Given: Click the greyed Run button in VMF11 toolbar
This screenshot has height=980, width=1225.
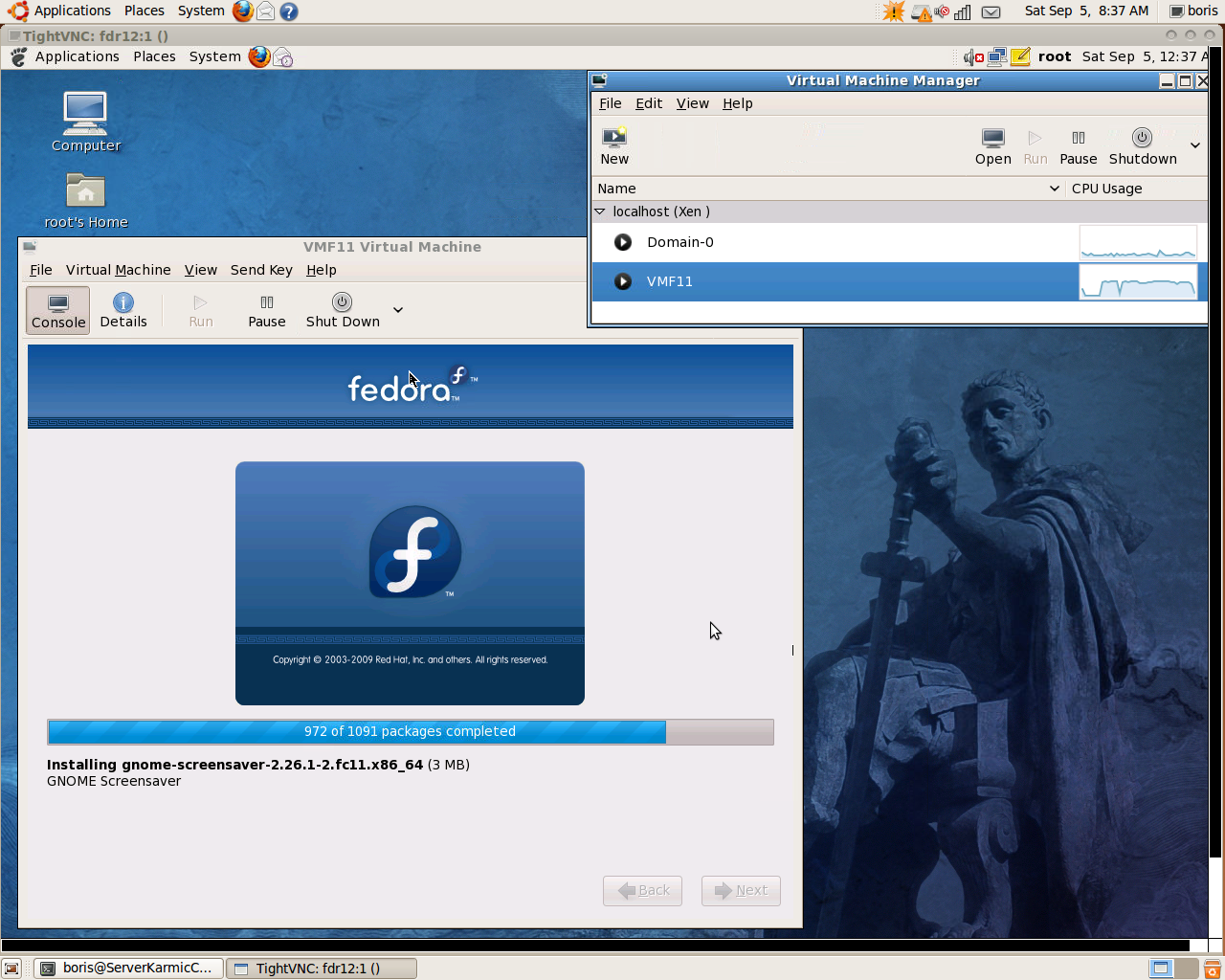Looking at the screenshot, I should [x=201, y=310].
